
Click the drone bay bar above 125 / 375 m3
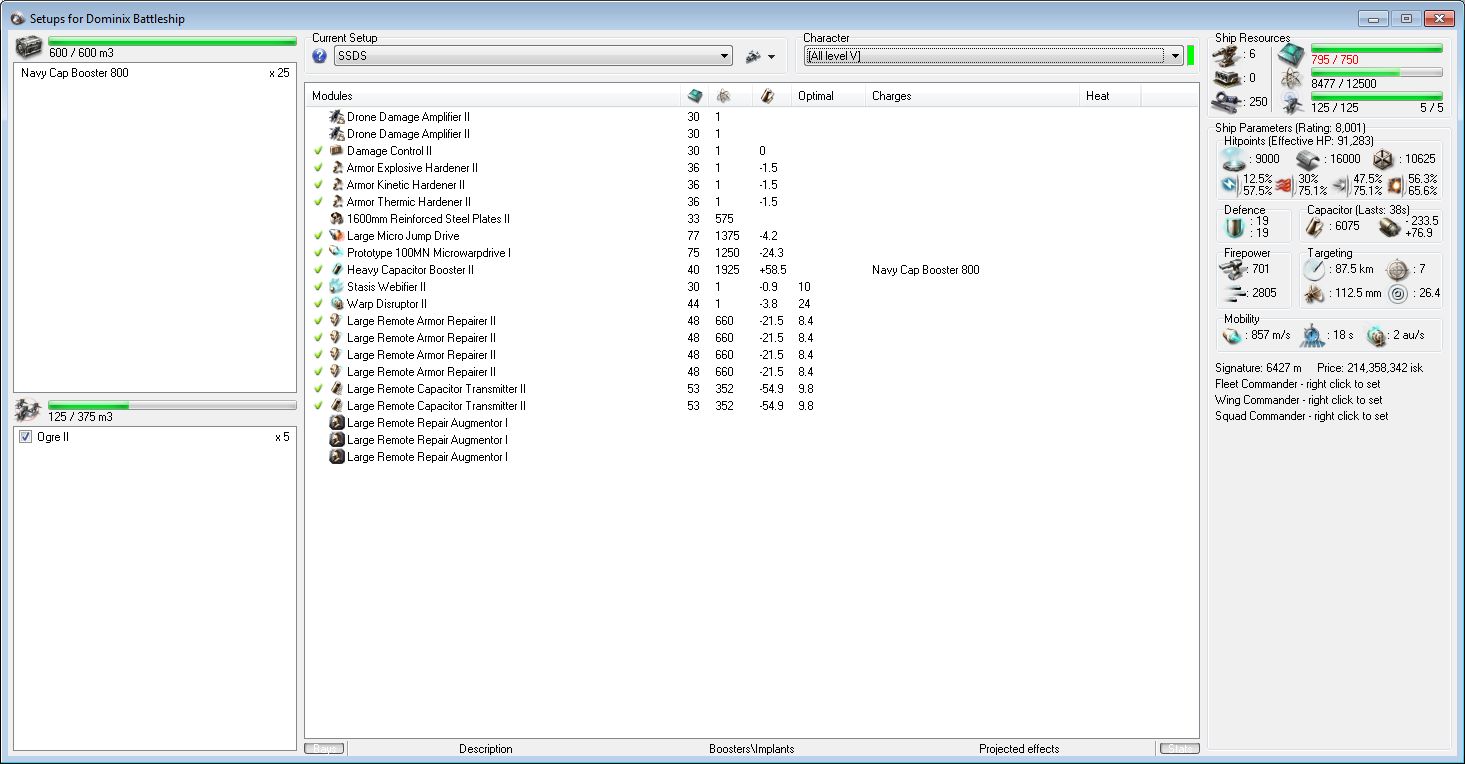pos(173,406)
